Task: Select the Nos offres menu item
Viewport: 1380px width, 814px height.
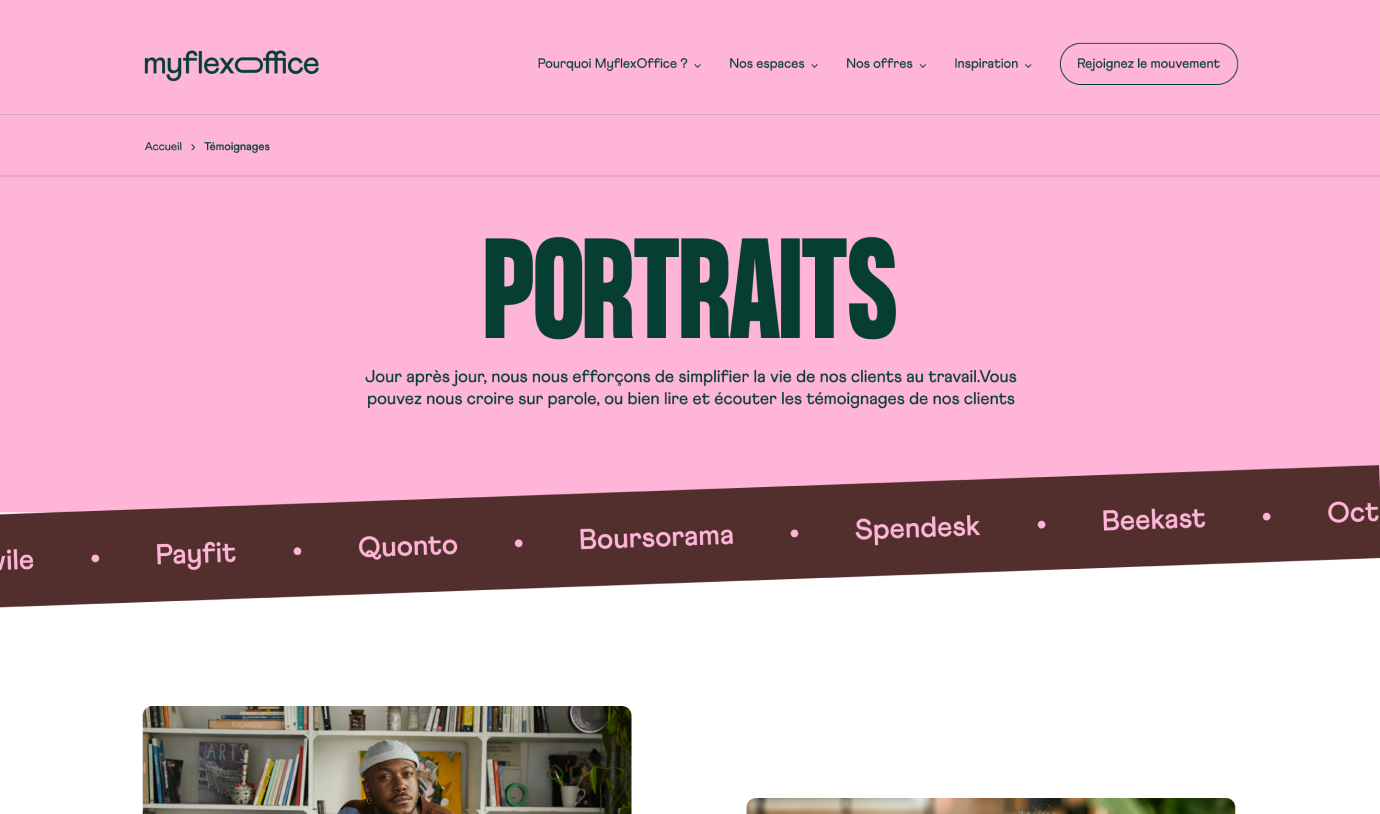Action: tap(879, 64)
